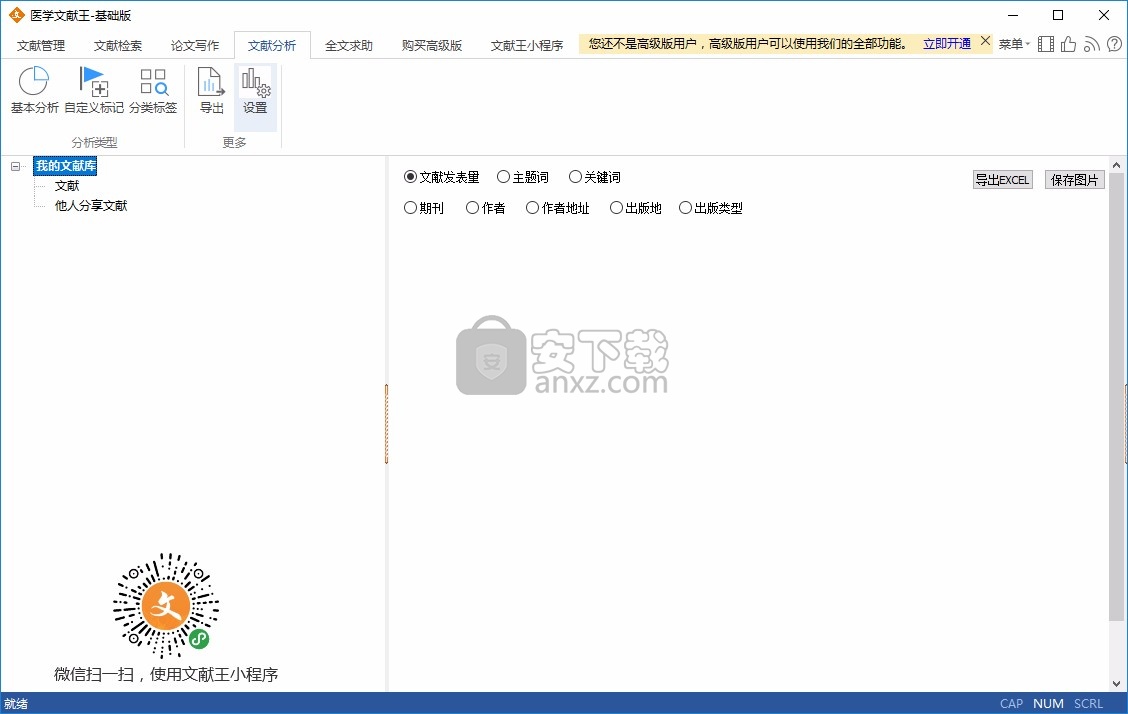Screen dimensions: 1128x714
Task: Select the 他人分享文献 tree item
Action: (x=91, y=206)
